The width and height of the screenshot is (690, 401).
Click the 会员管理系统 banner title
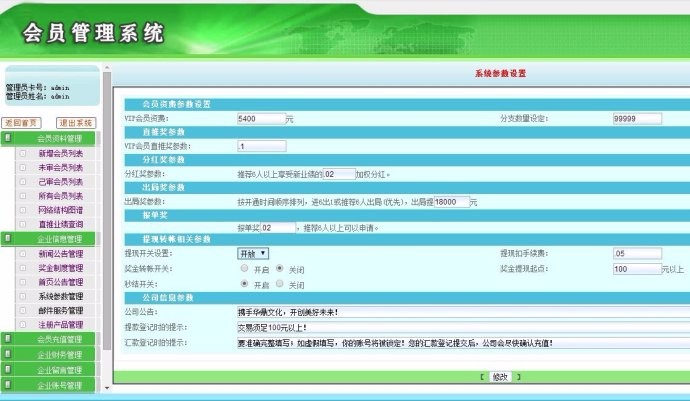[93, 33]
